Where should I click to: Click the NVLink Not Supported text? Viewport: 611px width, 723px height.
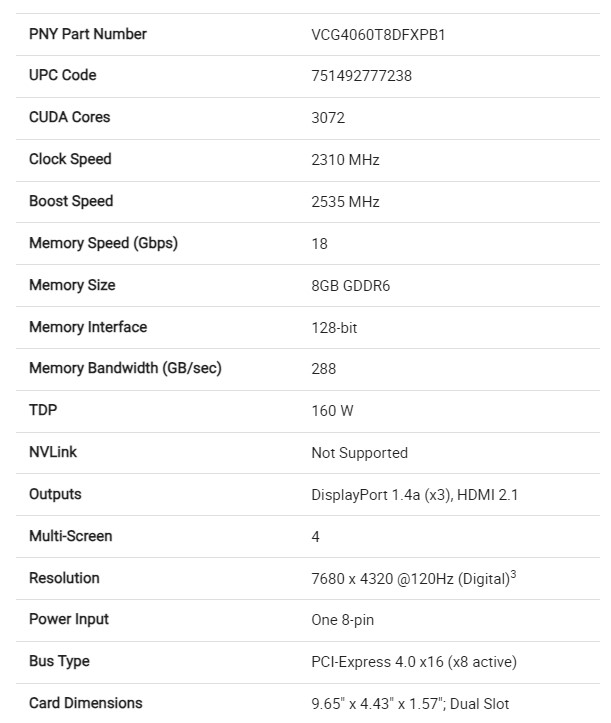tap(360, 453)
